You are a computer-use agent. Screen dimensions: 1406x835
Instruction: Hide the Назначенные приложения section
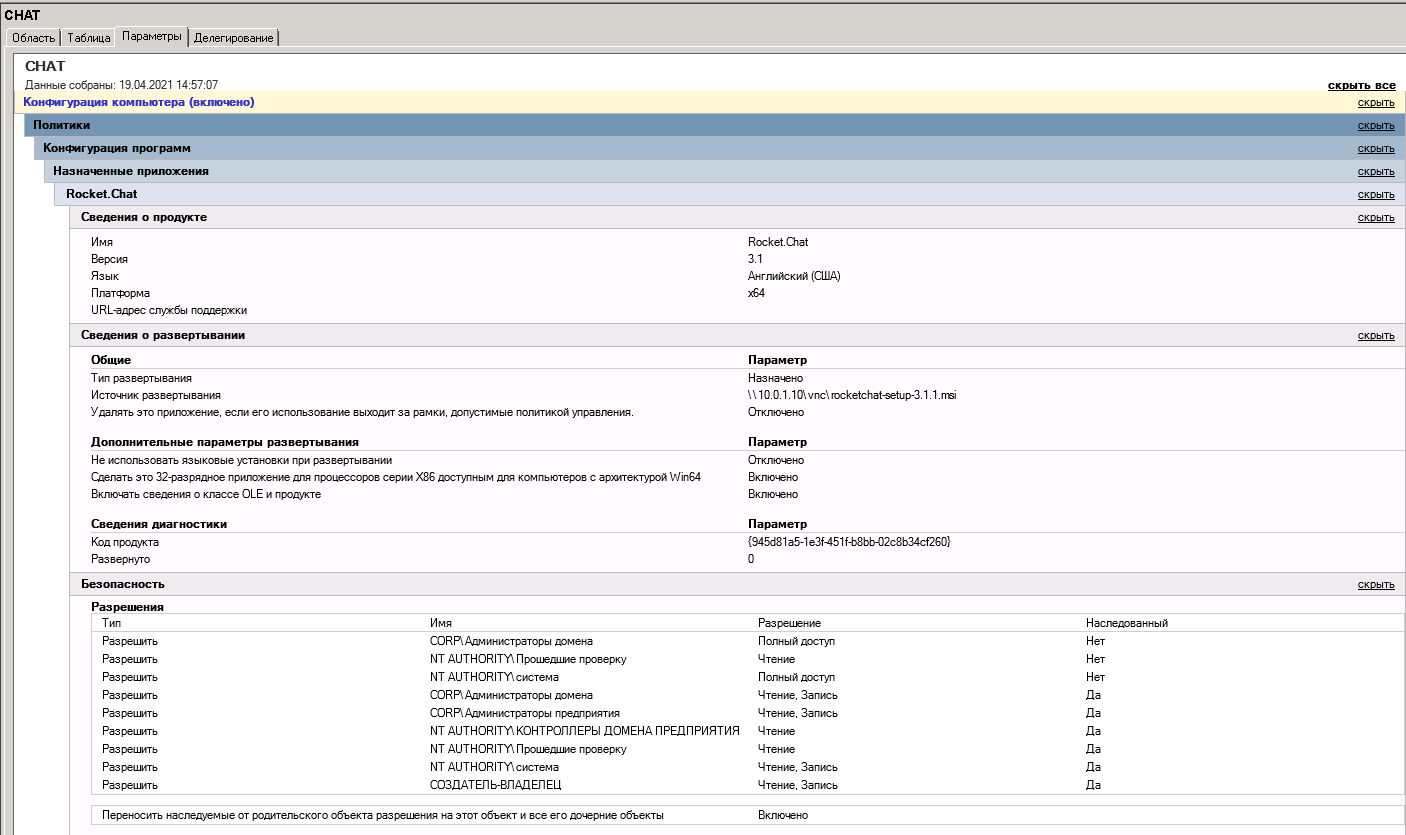(1376, 171)
